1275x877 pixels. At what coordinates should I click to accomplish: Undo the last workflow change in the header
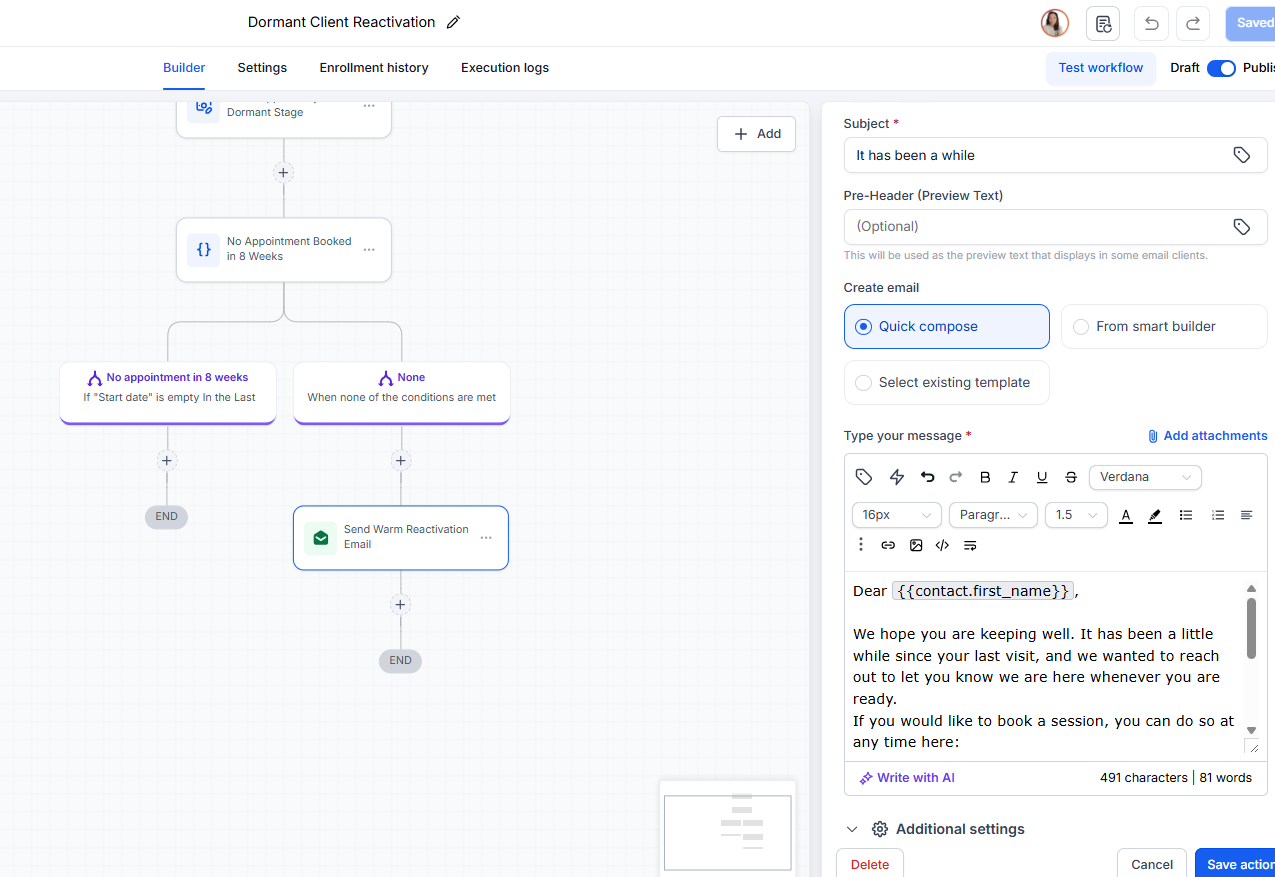click(x=1151, y=23)
